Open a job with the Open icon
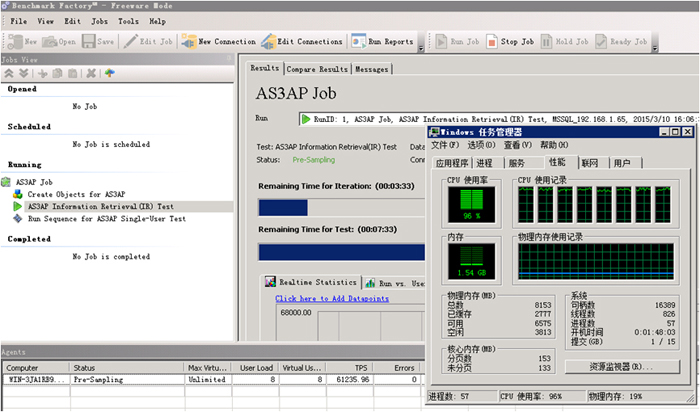The width and height of the screenshot is (700, 412). coord(50,42)
